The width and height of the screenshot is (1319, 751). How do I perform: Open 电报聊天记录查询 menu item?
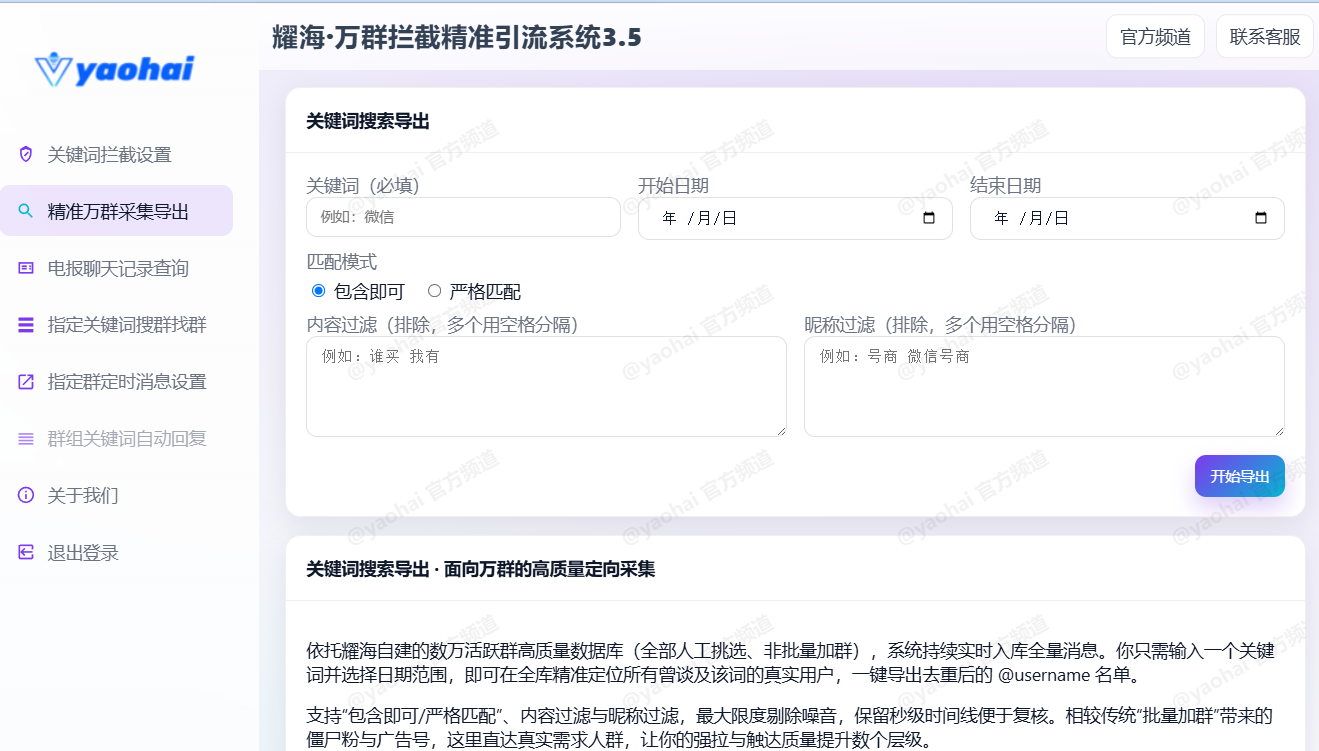click(x=118, y=269)
